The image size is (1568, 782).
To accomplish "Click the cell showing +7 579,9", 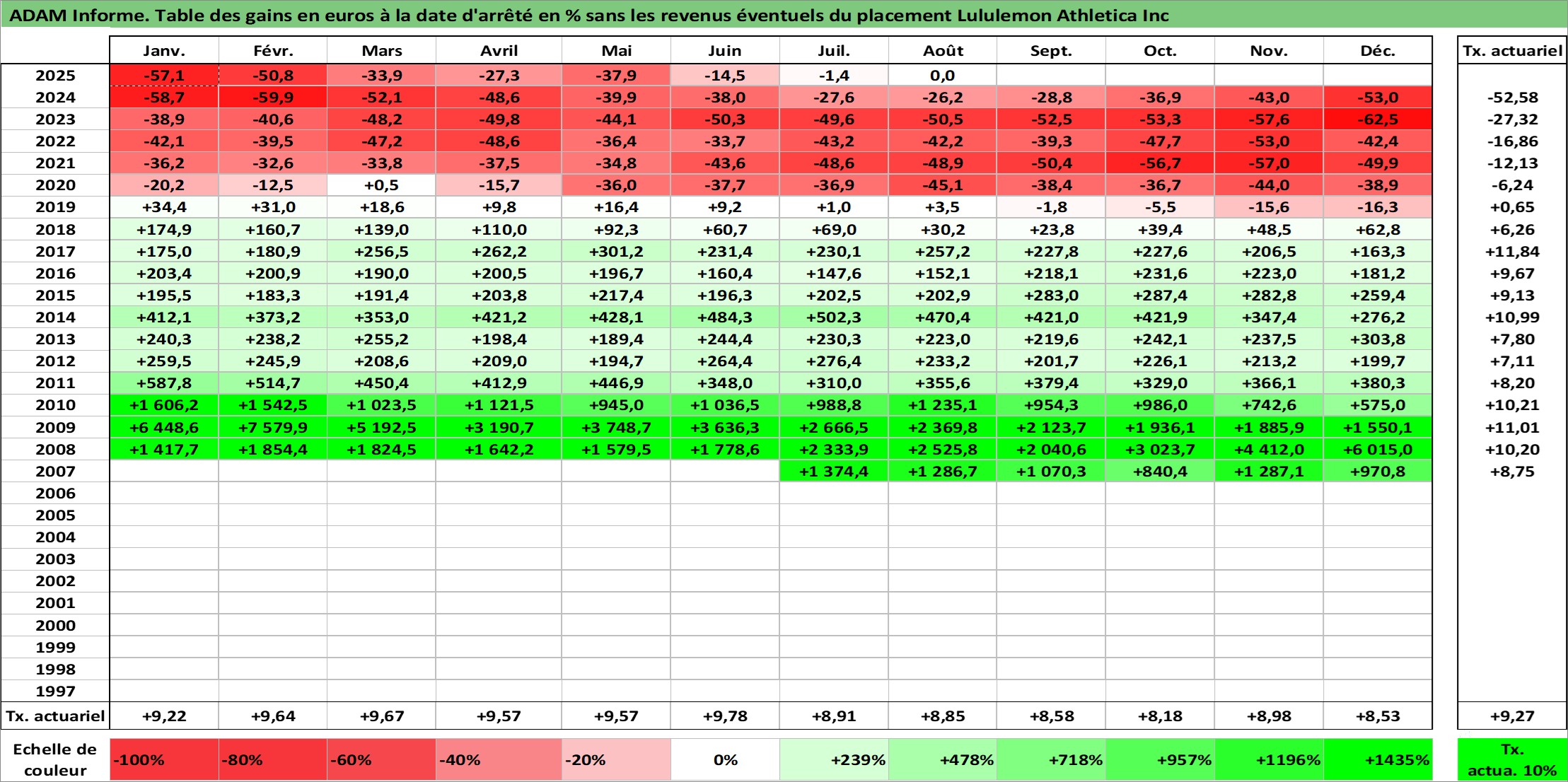I will pos(273,428).
